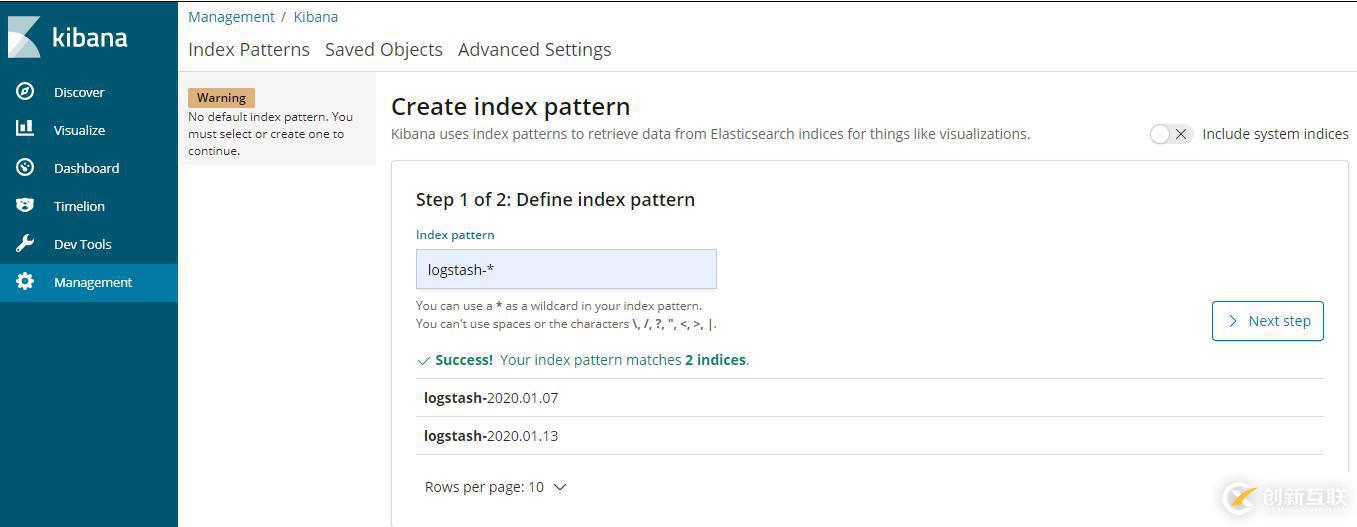Switch to the Saved Objects tab
Image resolution: width=1357 pixels, height=527 pixels.
pos(384,50)
